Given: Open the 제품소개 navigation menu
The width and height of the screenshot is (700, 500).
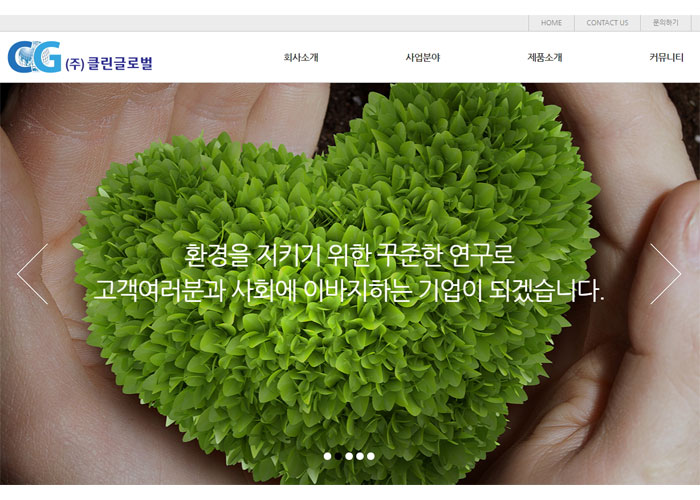Looking at the screenshot, I should [545, 57].
